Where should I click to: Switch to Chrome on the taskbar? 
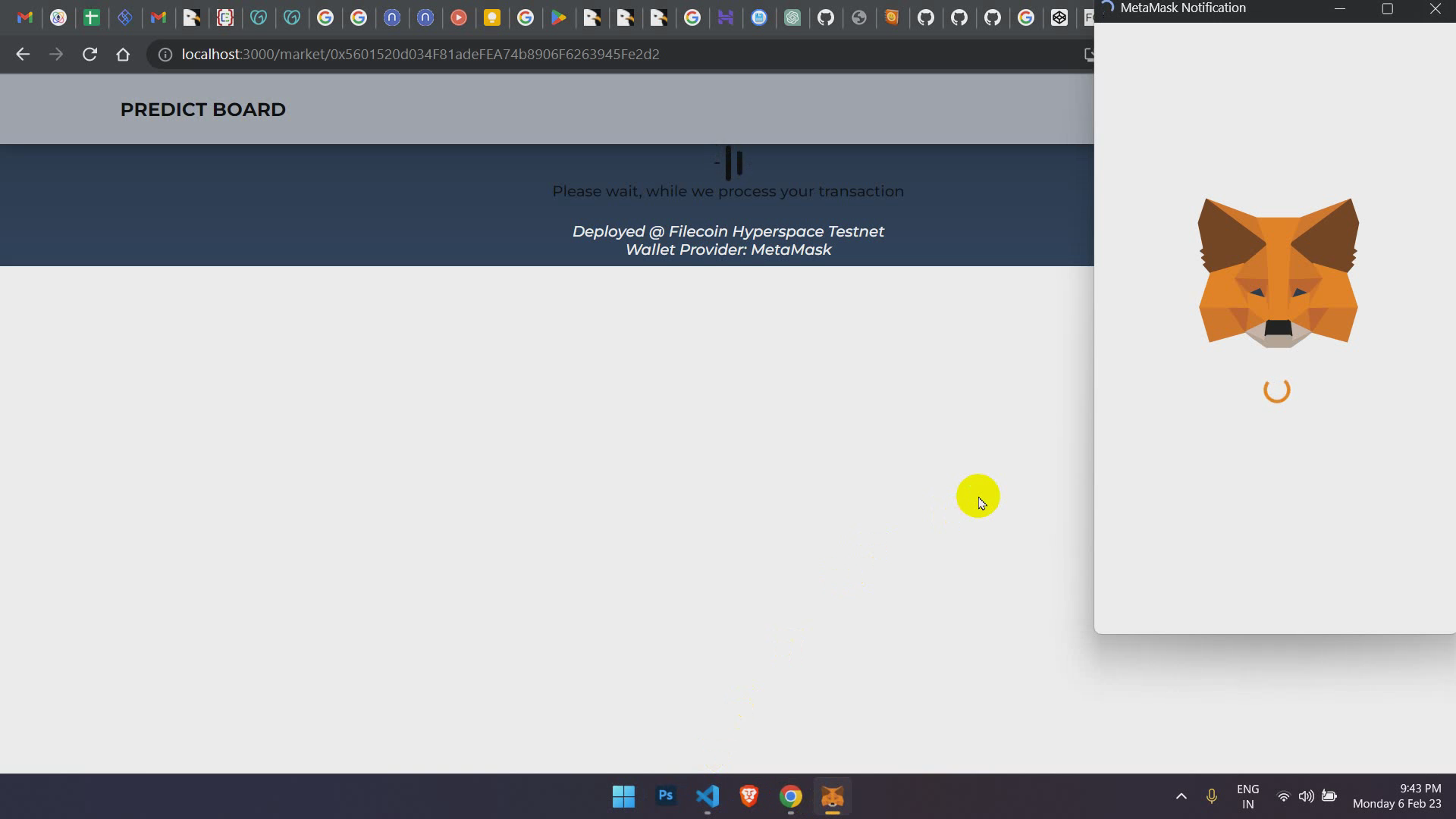coord(791,796)
